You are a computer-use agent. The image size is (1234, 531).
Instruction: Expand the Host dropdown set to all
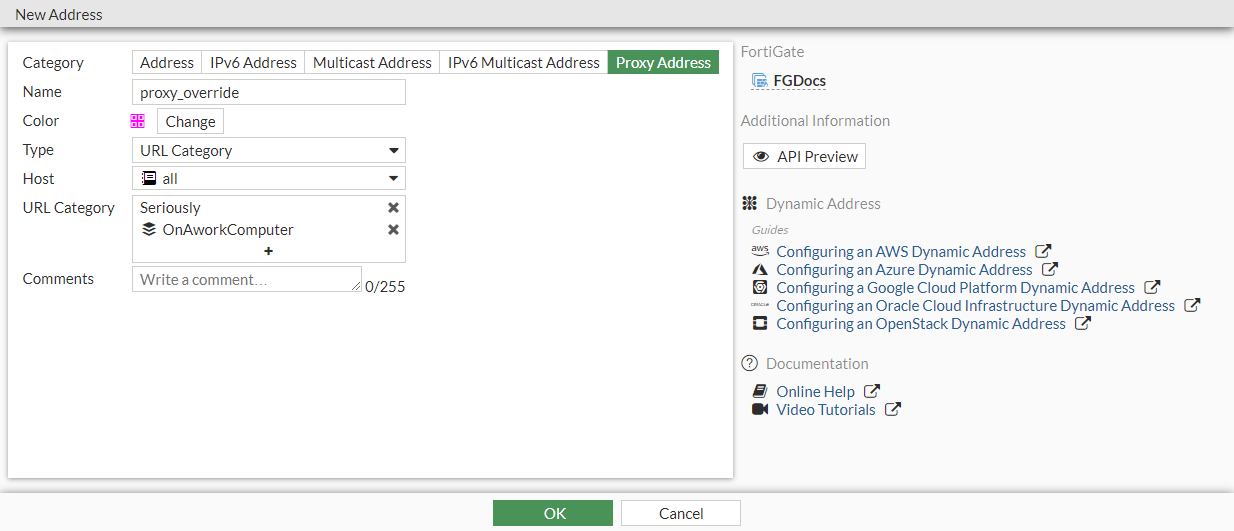click(269, 179)
